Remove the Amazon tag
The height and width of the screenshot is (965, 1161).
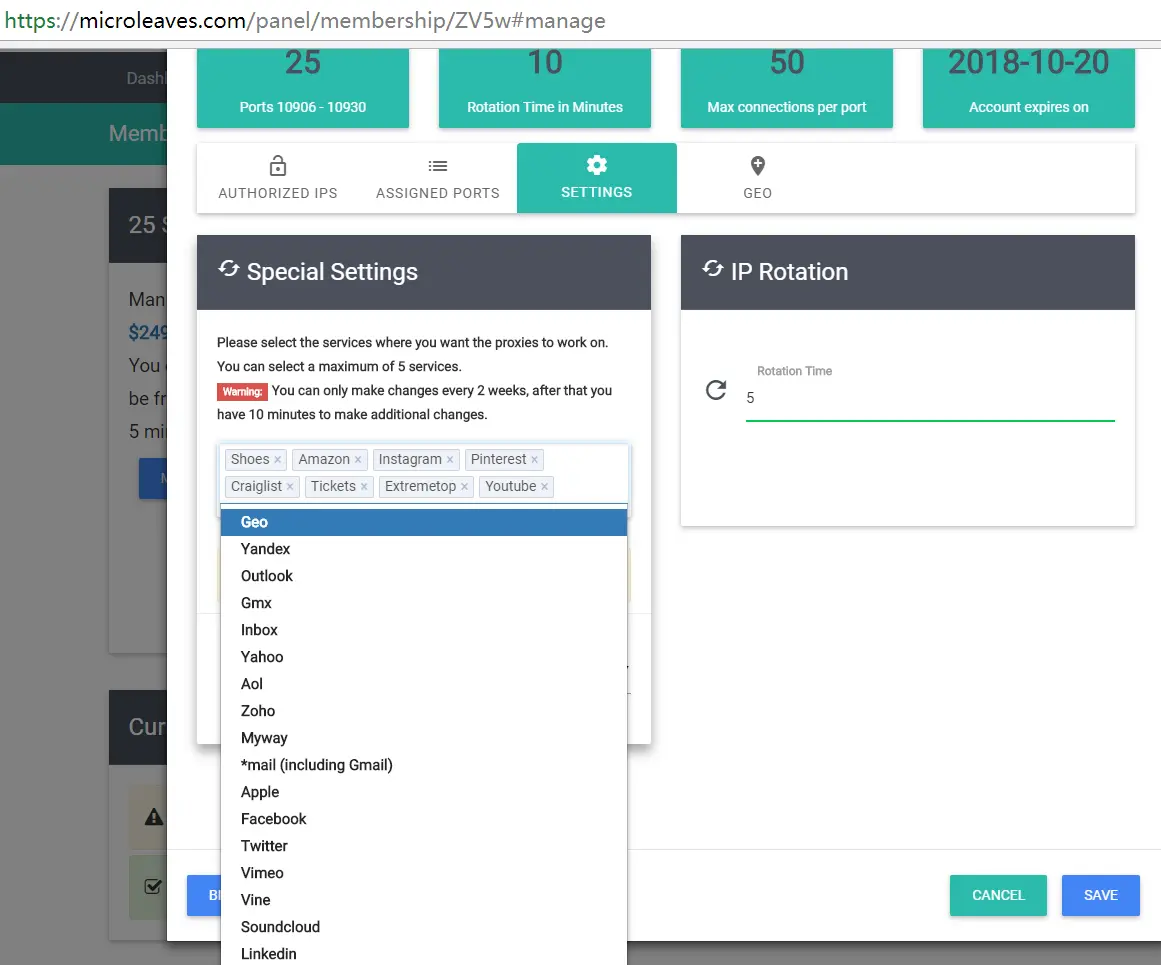coord(358,460)
